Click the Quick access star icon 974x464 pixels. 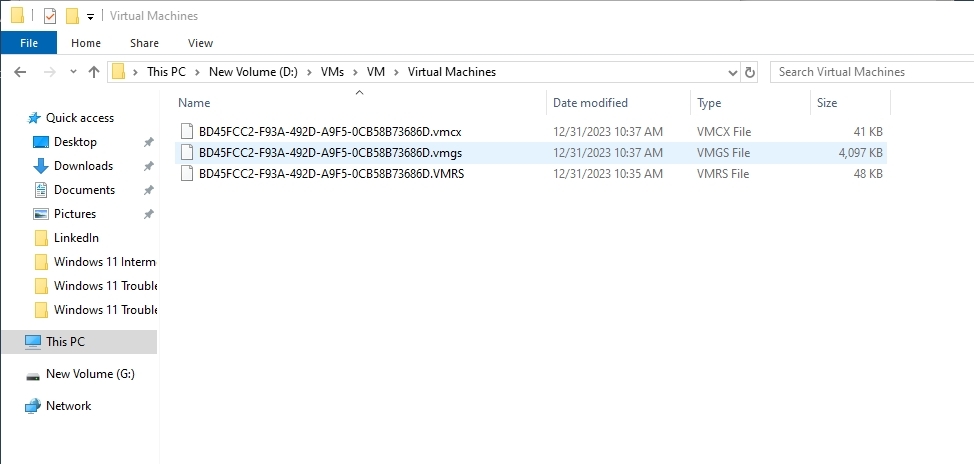[35, 118]
